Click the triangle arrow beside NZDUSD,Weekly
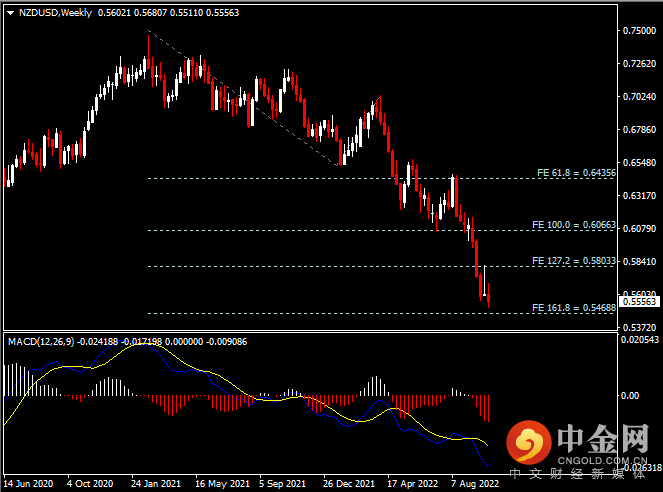The image size is (663, 492). click(11, 13)
